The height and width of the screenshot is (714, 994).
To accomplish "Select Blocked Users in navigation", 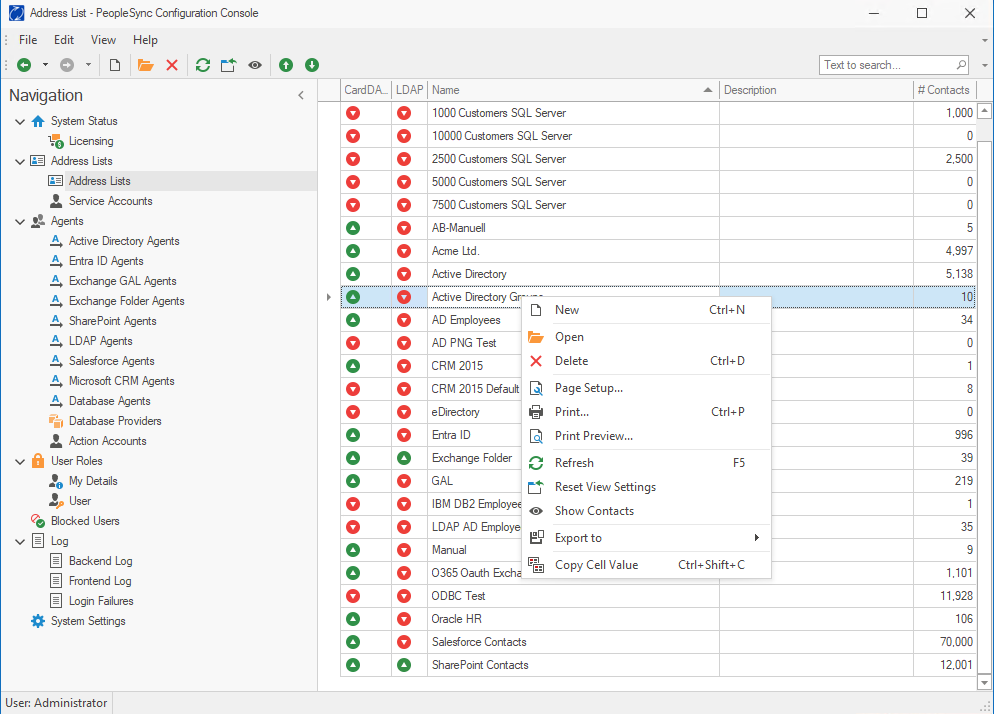I will pos(85,521).
